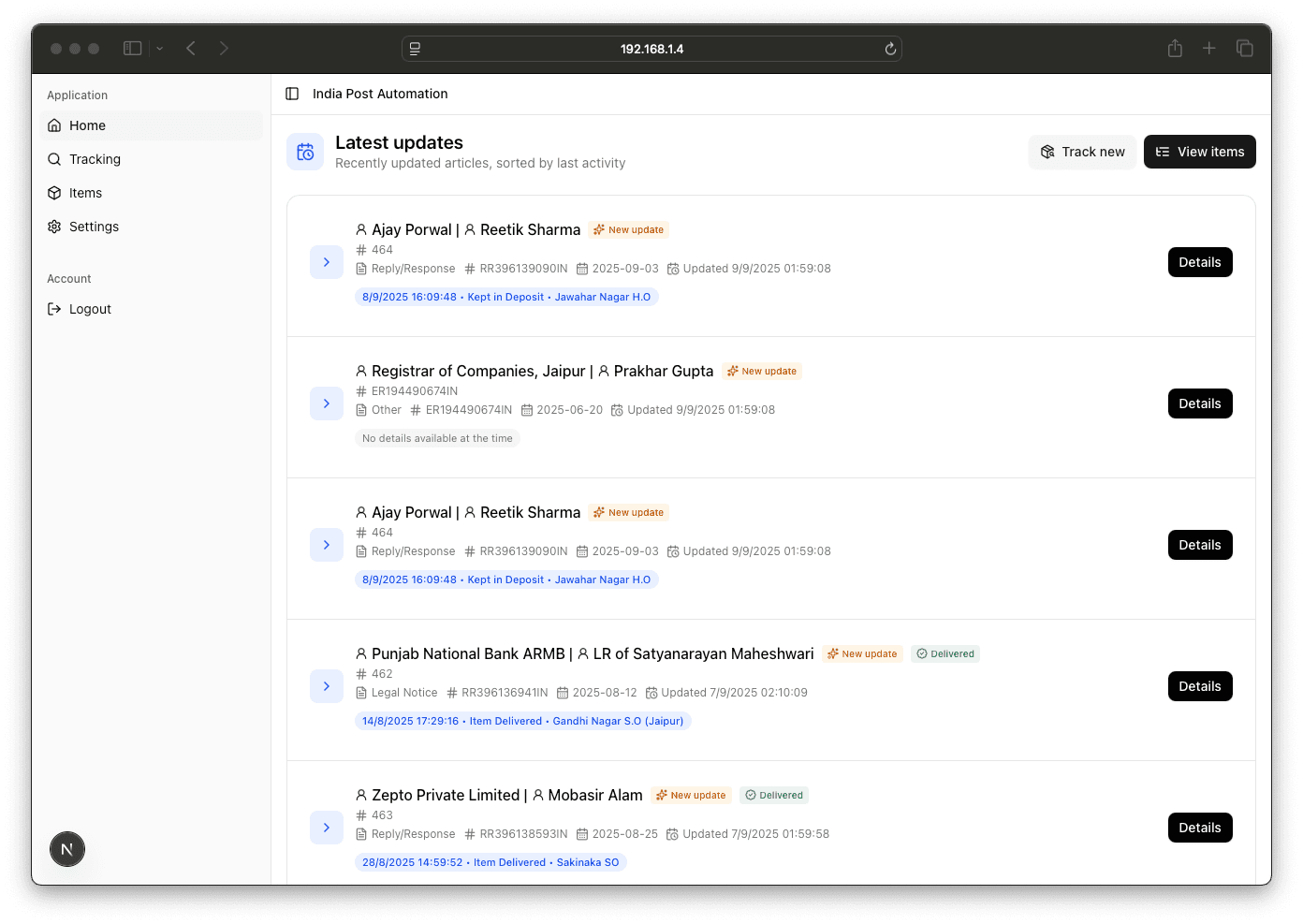The width and height of the screenshot is (1303, 924).
Task: Expand the Registrar of Companies entry chevron
Action: tap(327, 403)
